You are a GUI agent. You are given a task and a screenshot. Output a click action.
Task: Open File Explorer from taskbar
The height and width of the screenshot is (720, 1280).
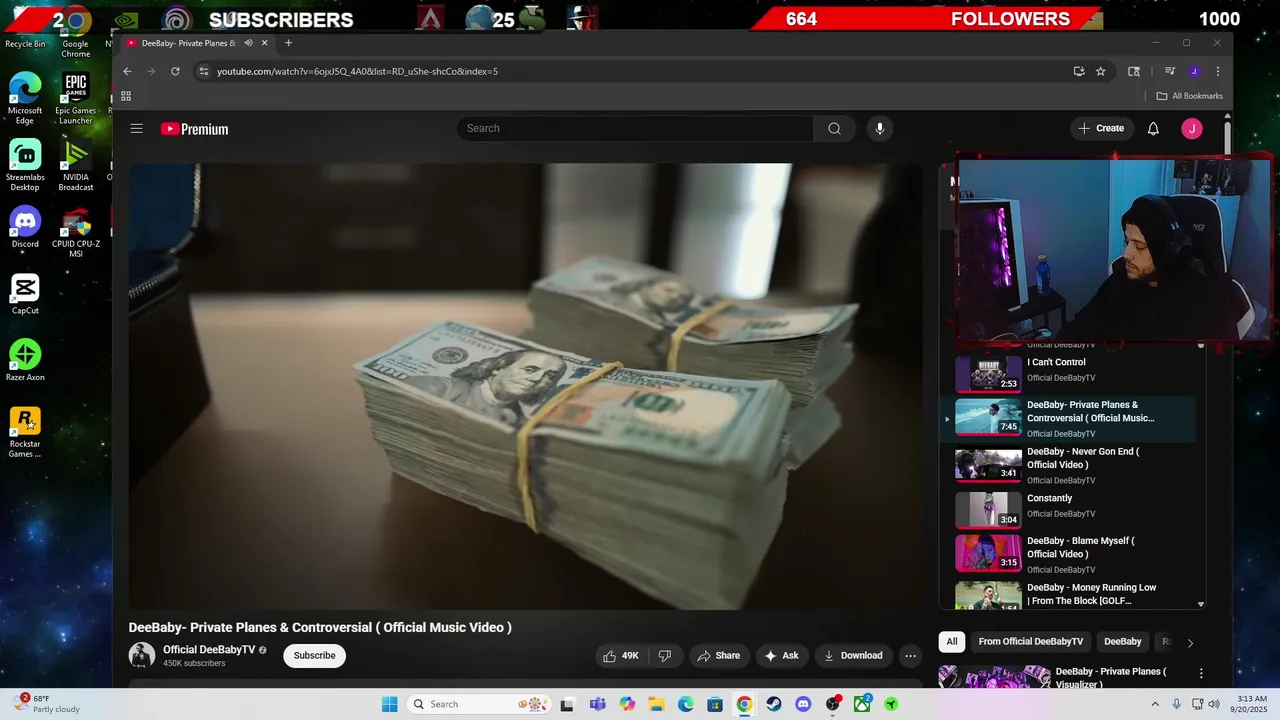click(x=657, y=704)
